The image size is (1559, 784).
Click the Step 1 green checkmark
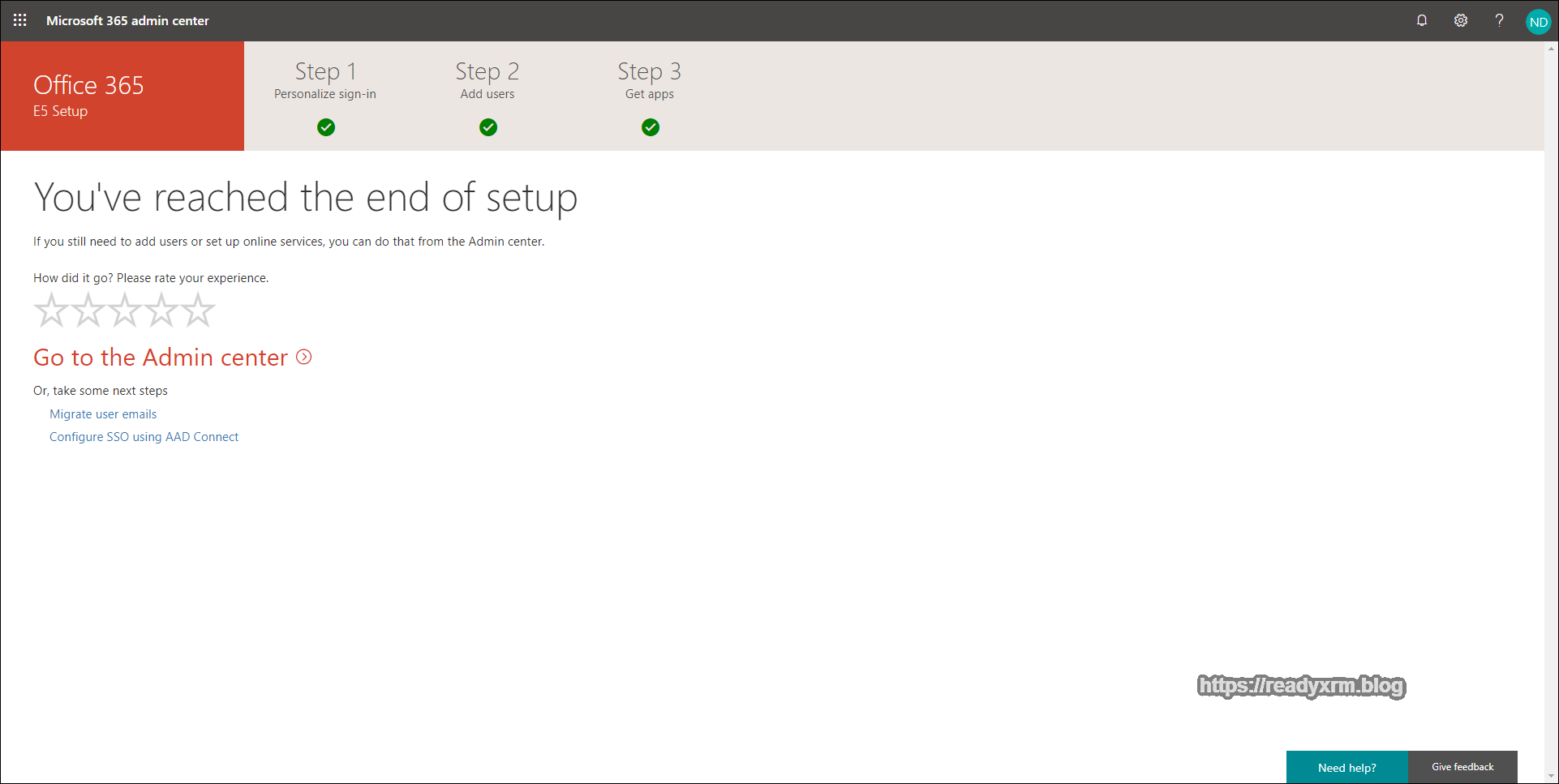point(326,127)
